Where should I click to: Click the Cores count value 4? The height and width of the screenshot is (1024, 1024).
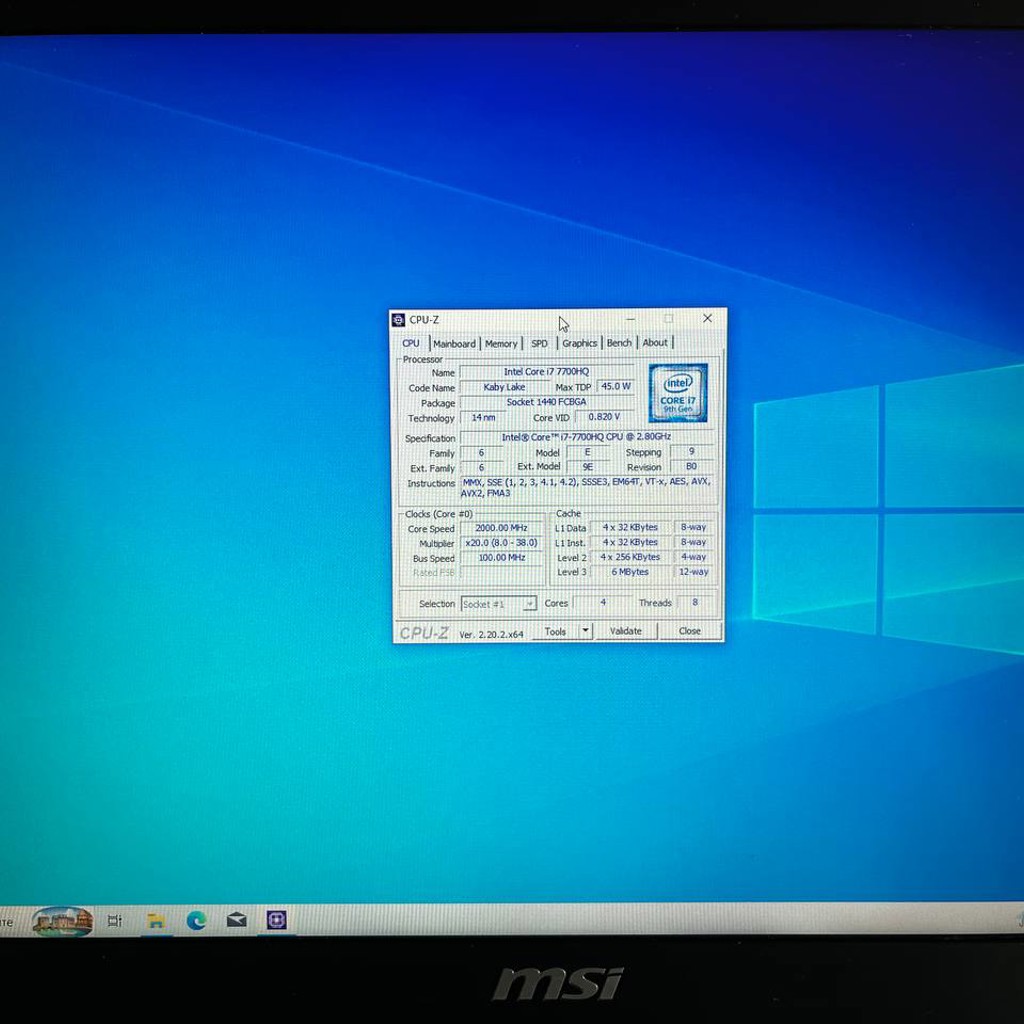pos(603,602)
